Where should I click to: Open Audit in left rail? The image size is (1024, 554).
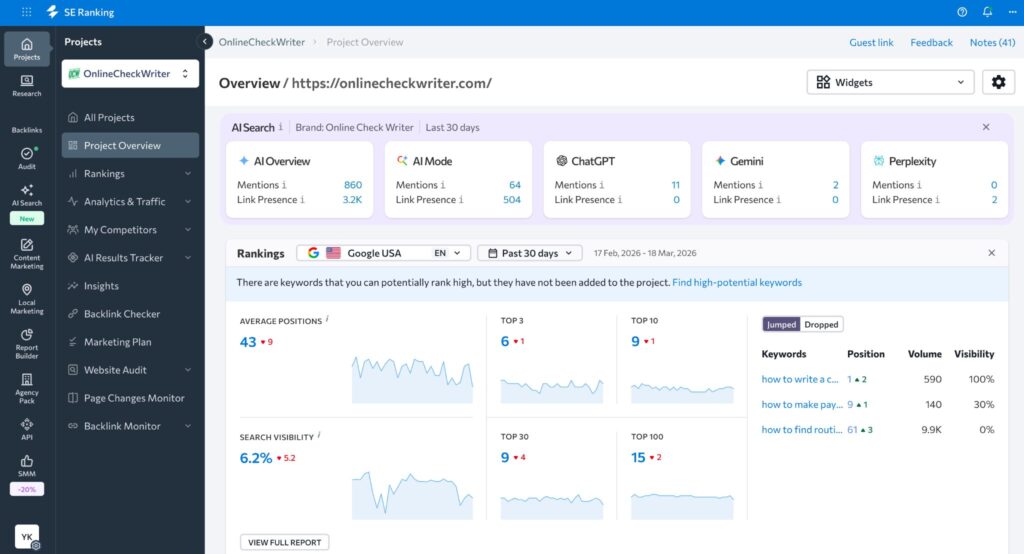(x=27, y=158)
